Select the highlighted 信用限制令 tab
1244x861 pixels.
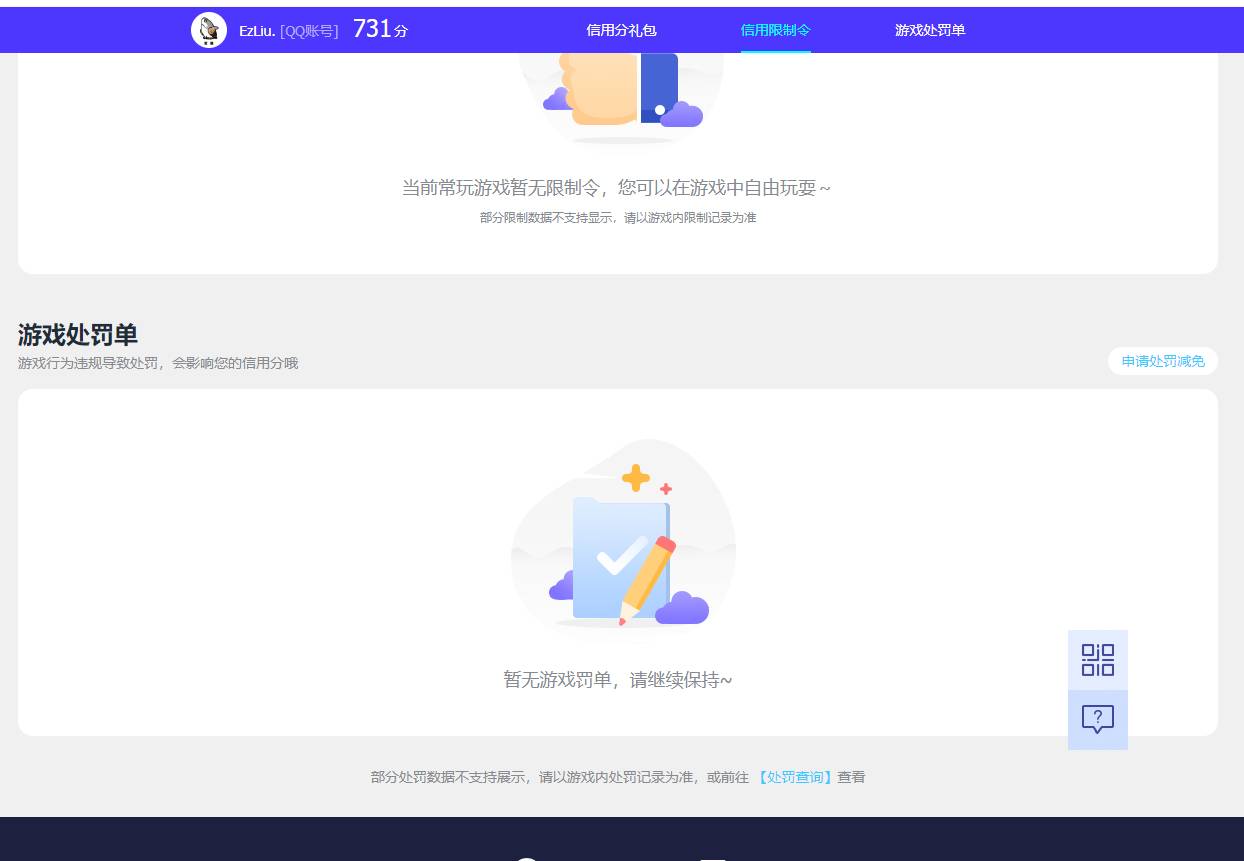776,30
